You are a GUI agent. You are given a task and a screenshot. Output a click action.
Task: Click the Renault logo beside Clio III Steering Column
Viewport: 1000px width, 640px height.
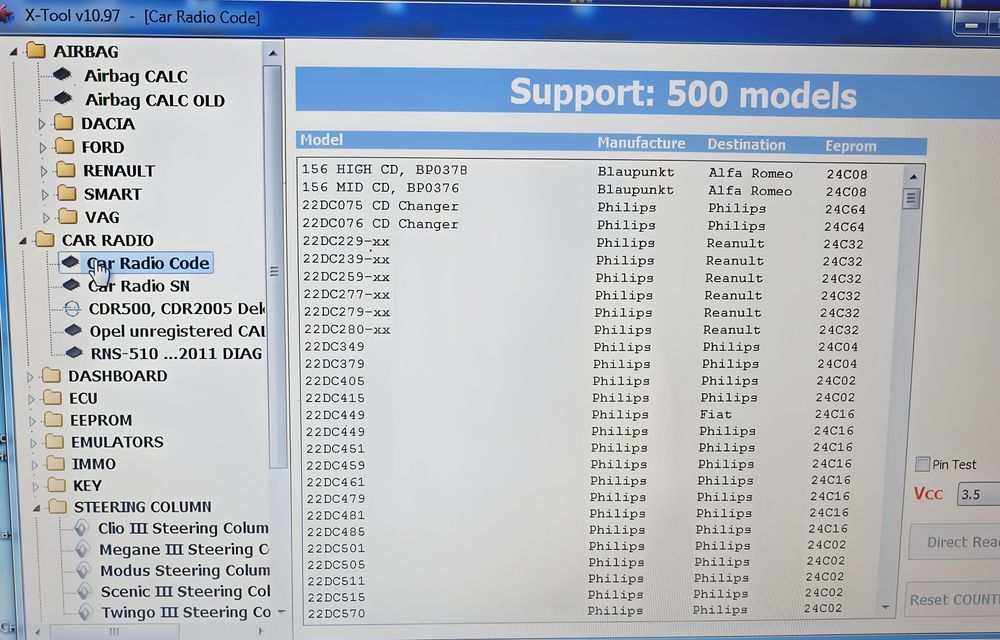82,527
